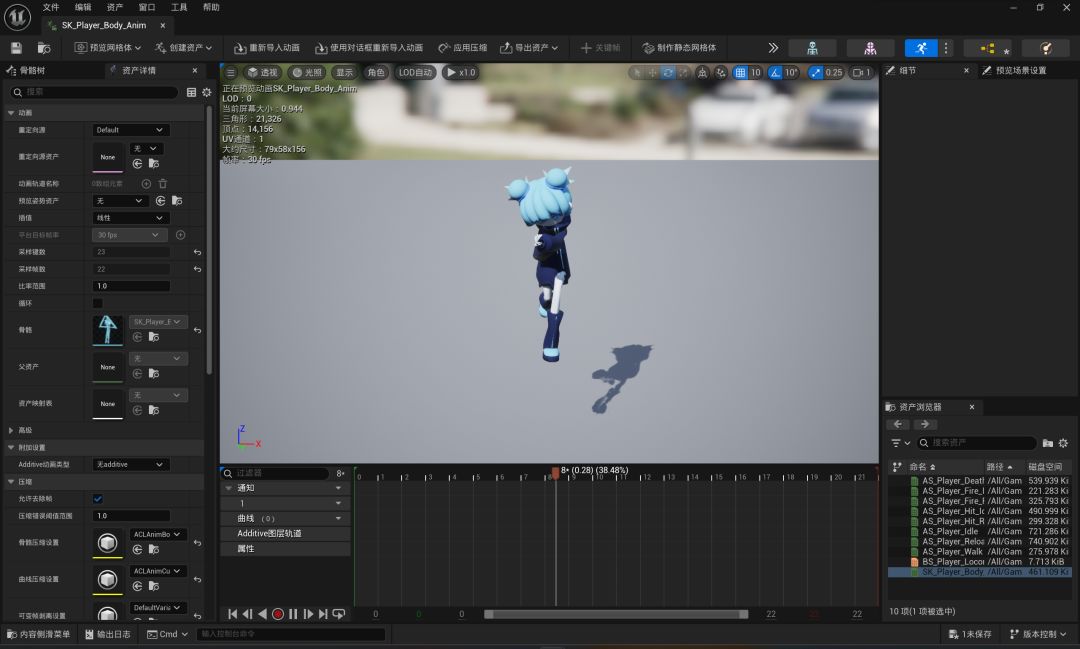Step to next frame
This screenshot has width=1080, height=649.
click(308, 614)
